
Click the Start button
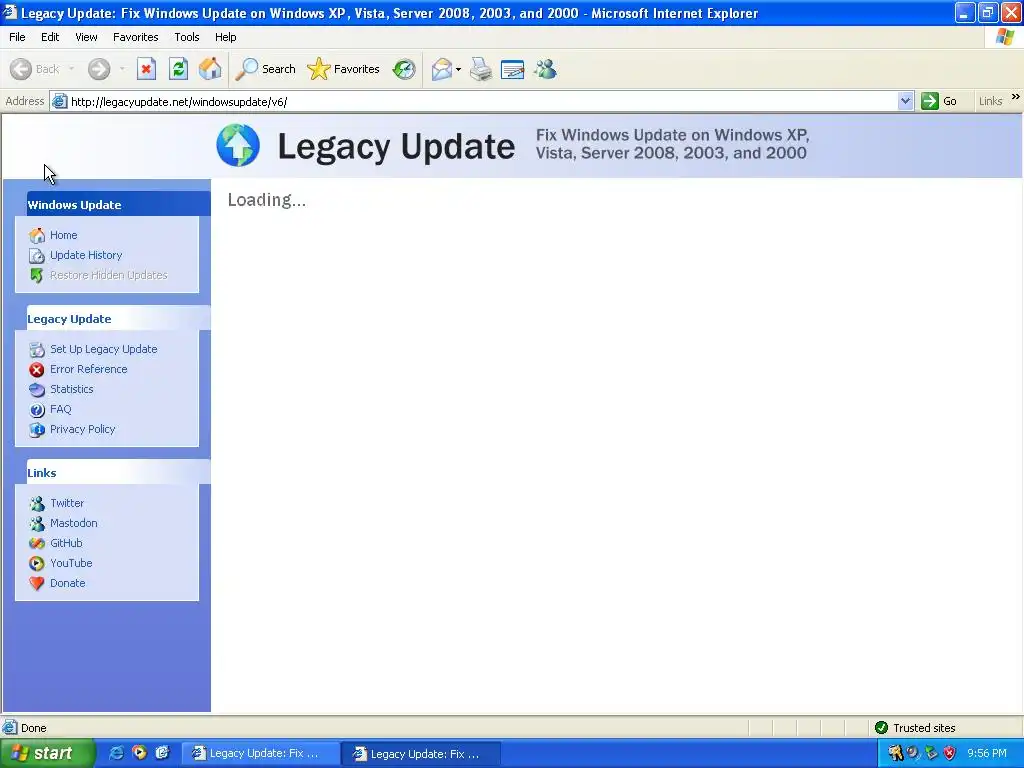47,753
